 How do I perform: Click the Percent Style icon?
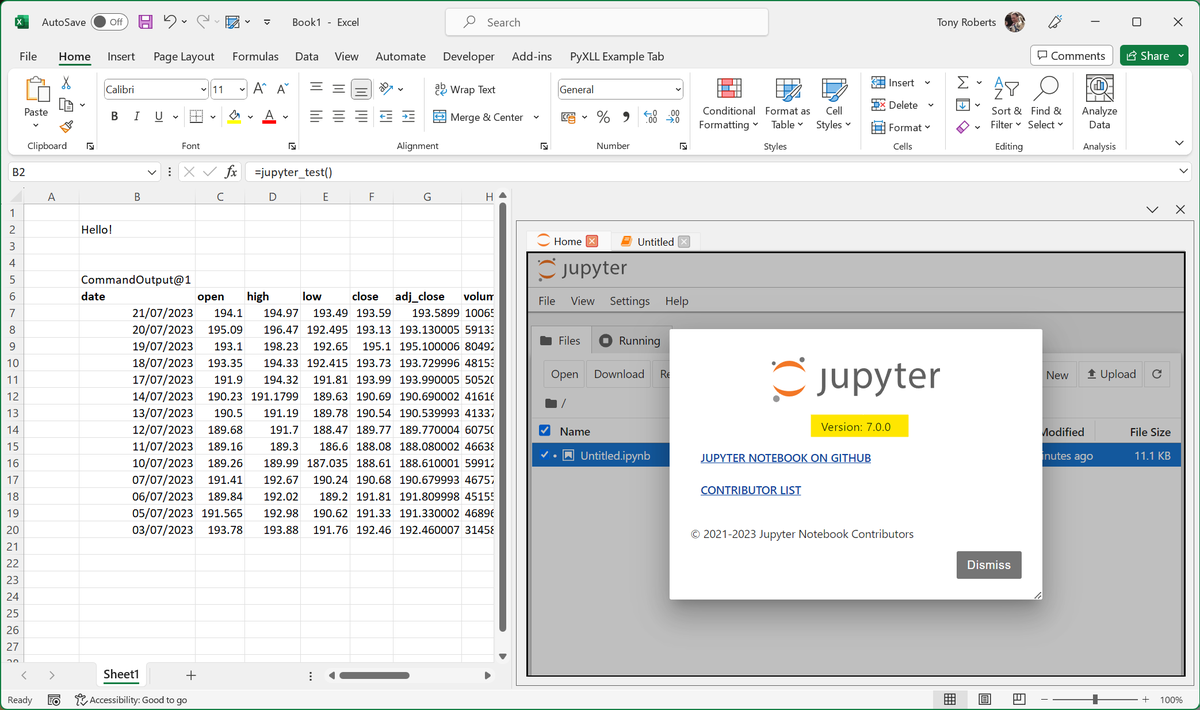(x=603, y=117)
